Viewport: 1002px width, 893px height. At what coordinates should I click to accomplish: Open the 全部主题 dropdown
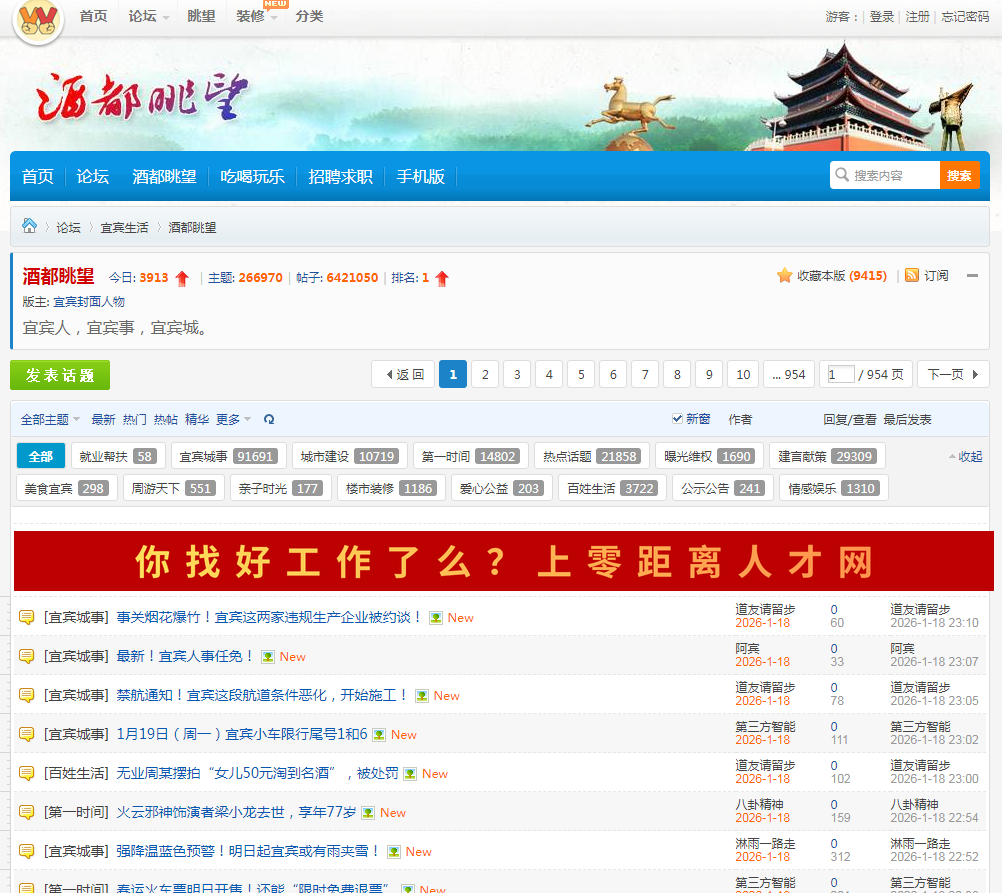pyautogui.click(x=50, y=420)
